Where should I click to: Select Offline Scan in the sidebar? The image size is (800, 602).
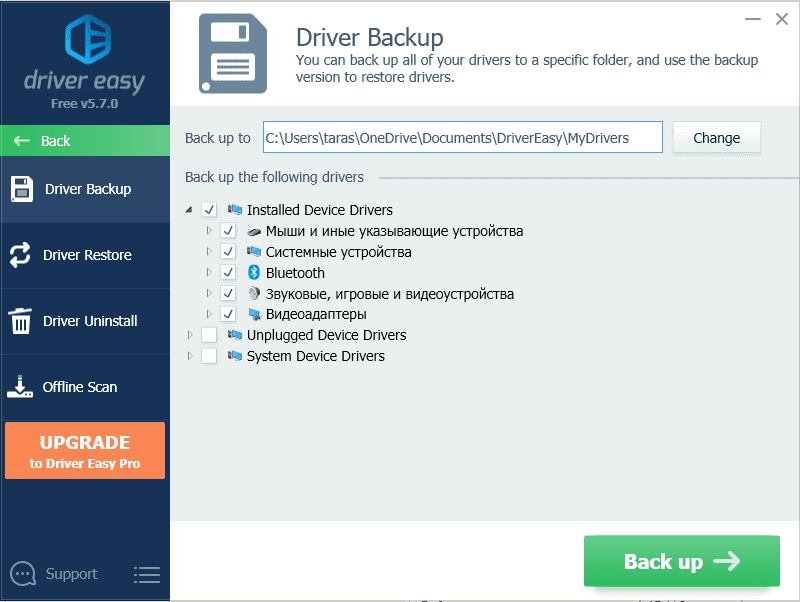point(79,387)
